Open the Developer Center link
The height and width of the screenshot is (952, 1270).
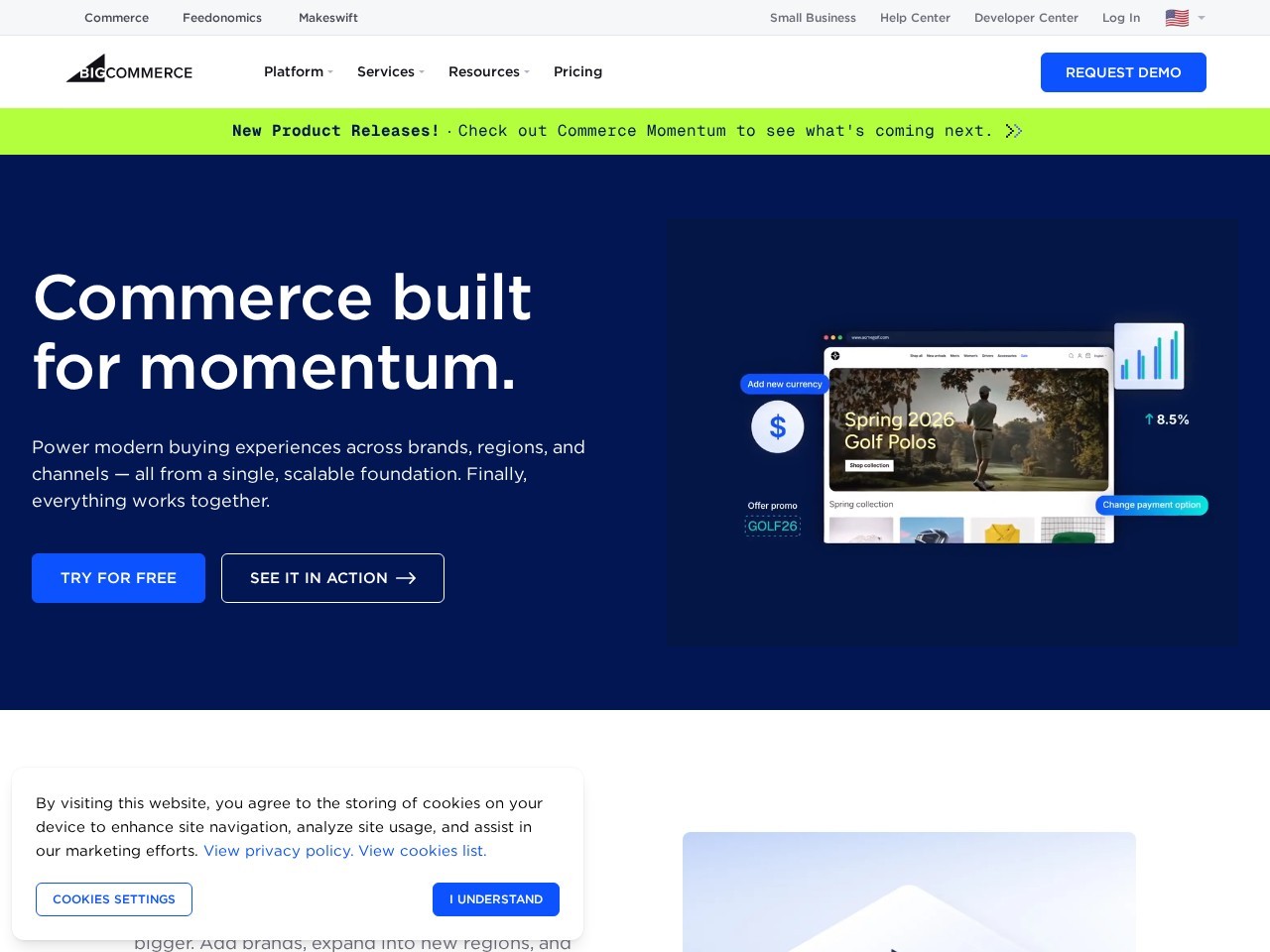coord(1026,18)
